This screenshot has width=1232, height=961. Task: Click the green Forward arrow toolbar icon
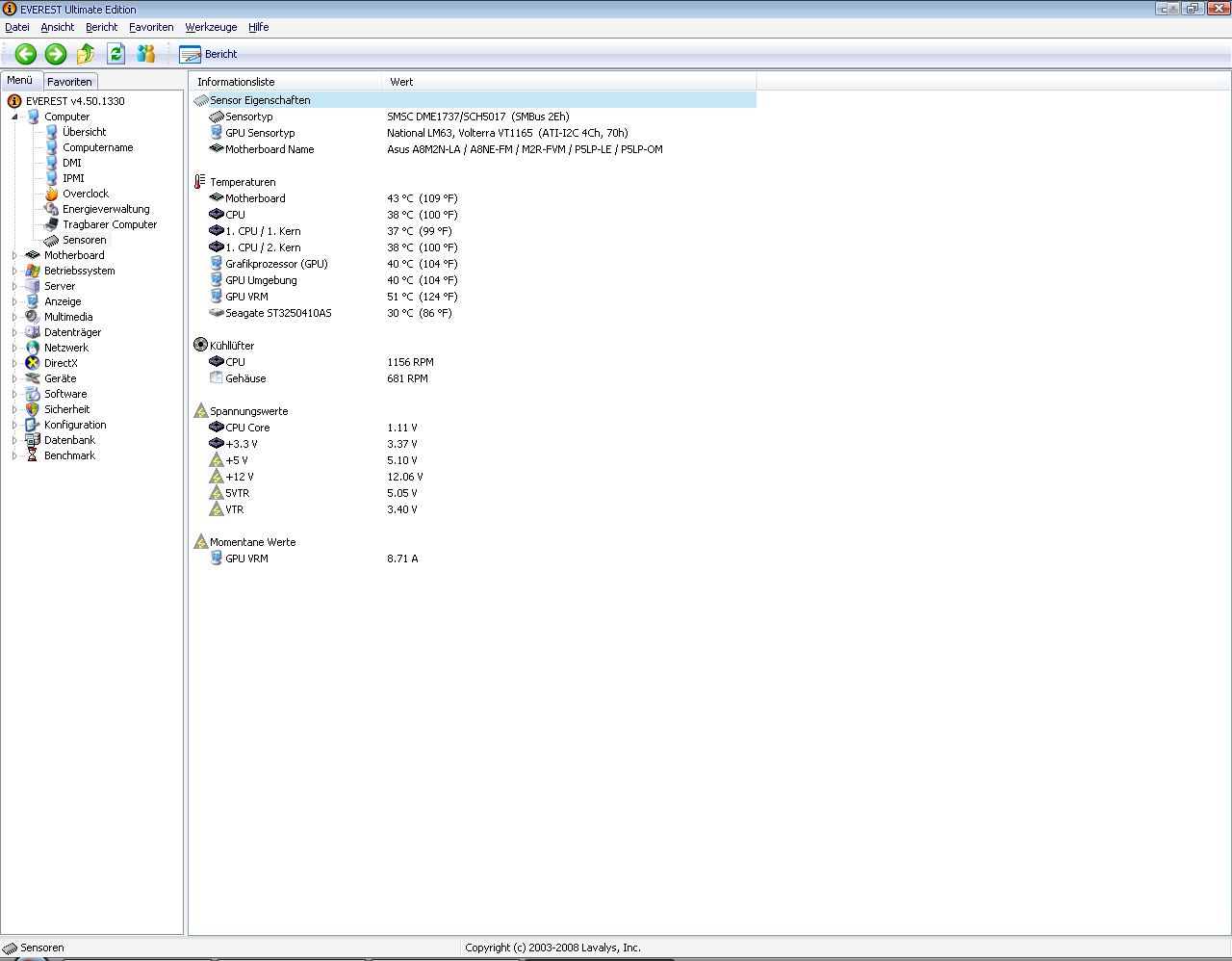(56, 54)
